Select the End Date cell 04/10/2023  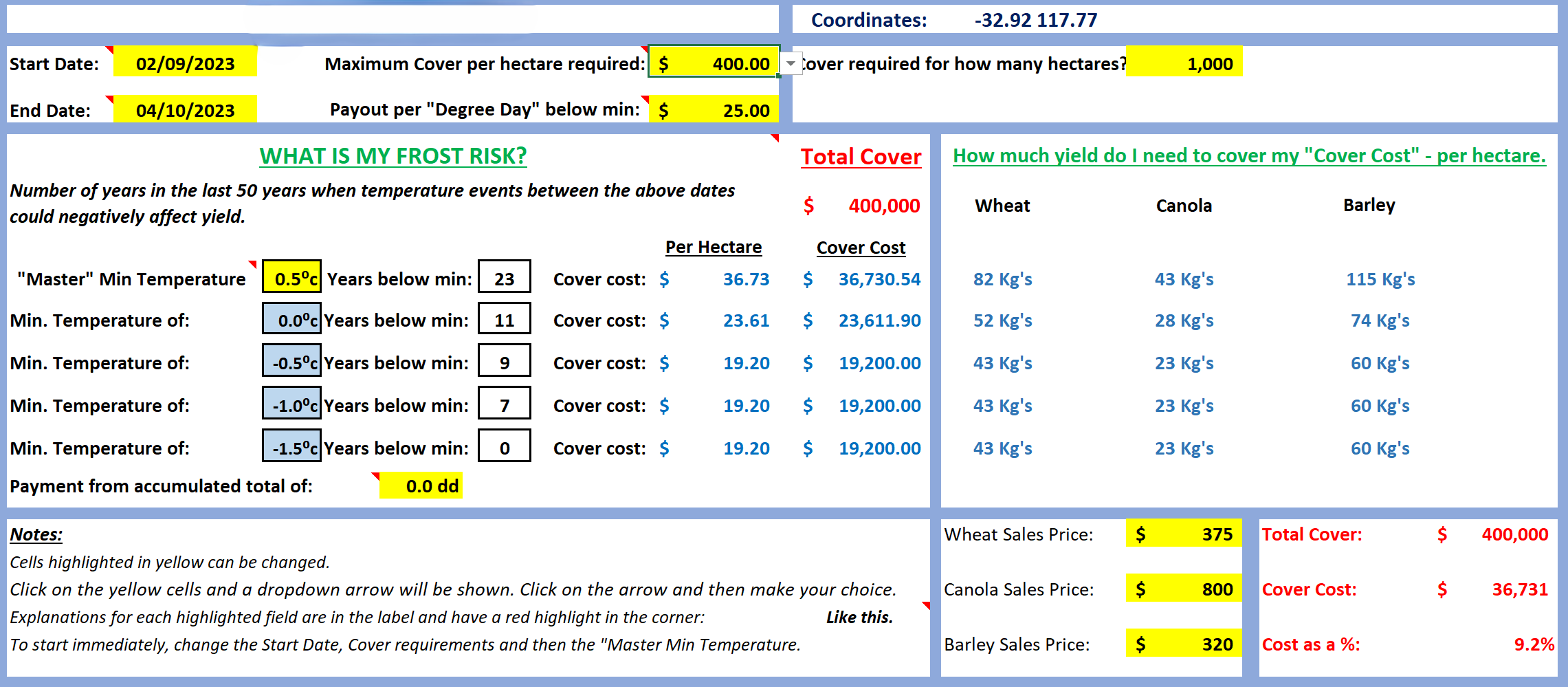pyautogui.click(x=185, y=110)
